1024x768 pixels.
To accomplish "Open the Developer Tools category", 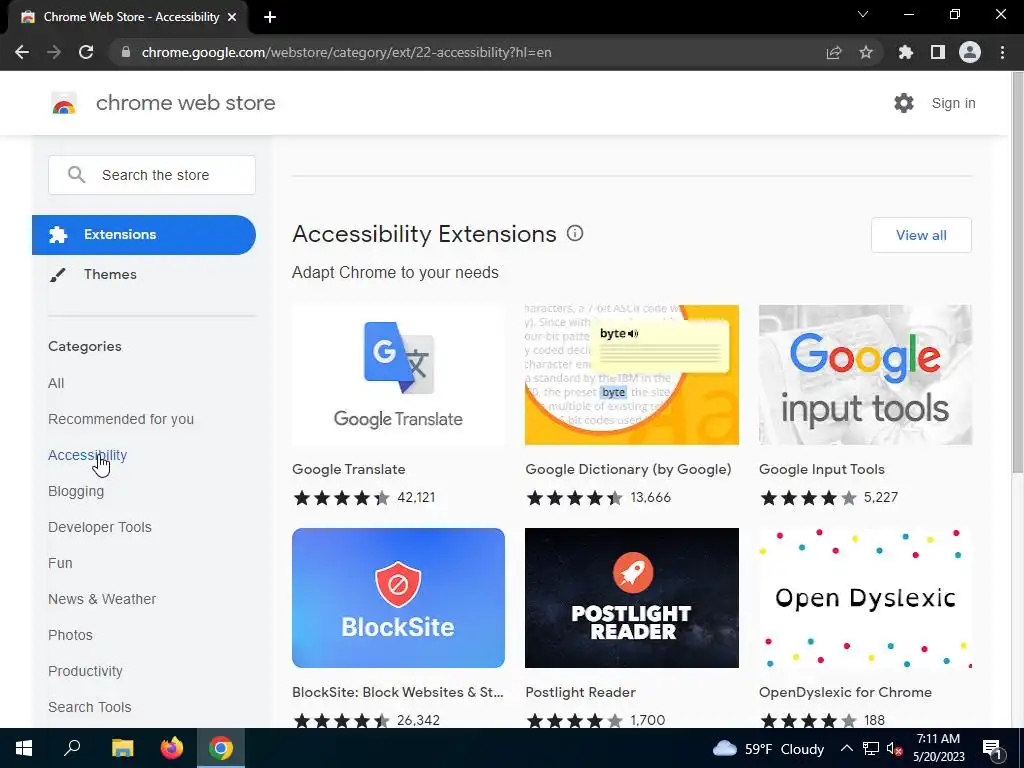I will pyautogui.click(x=100, y=527).
